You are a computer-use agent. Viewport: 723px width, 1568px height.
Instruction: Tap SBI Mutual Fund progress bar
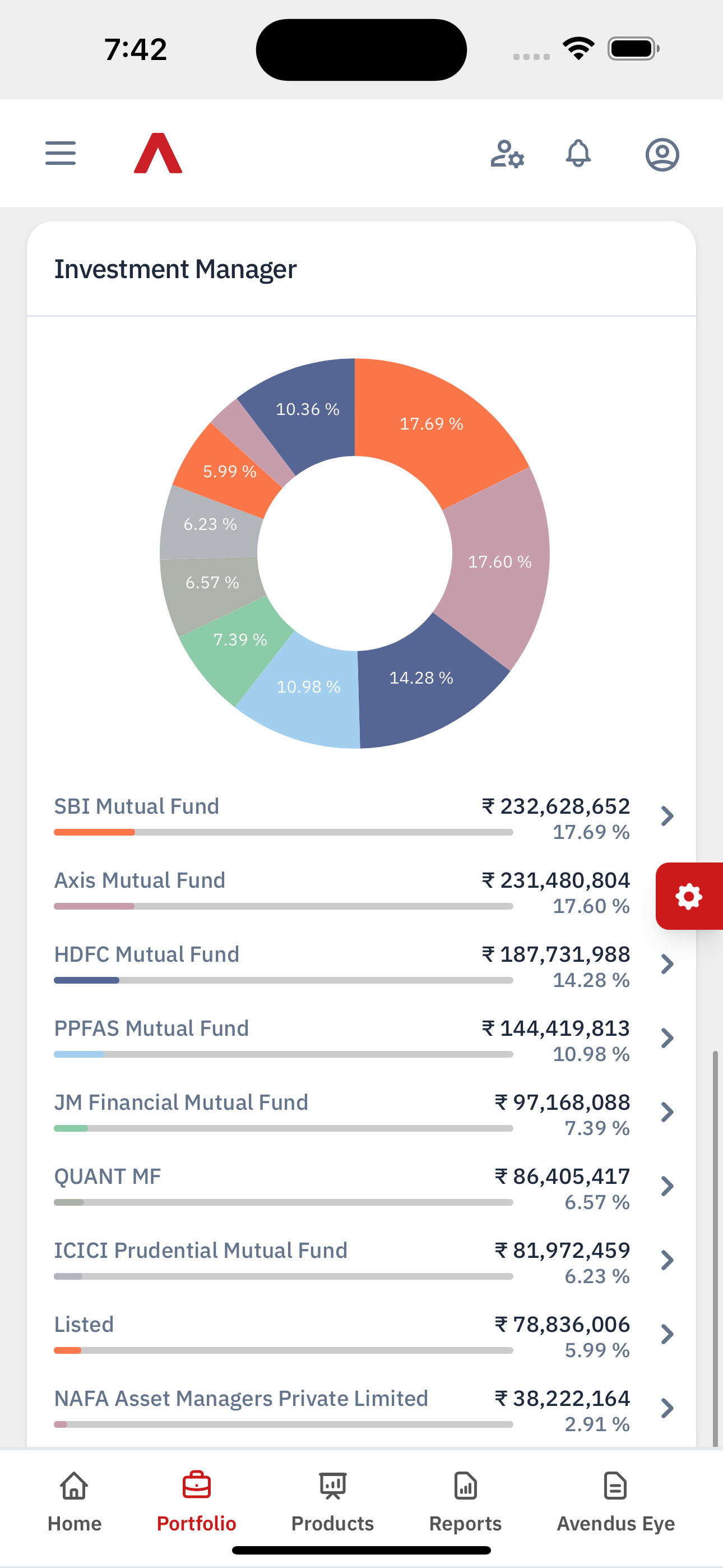pos(283,832)
